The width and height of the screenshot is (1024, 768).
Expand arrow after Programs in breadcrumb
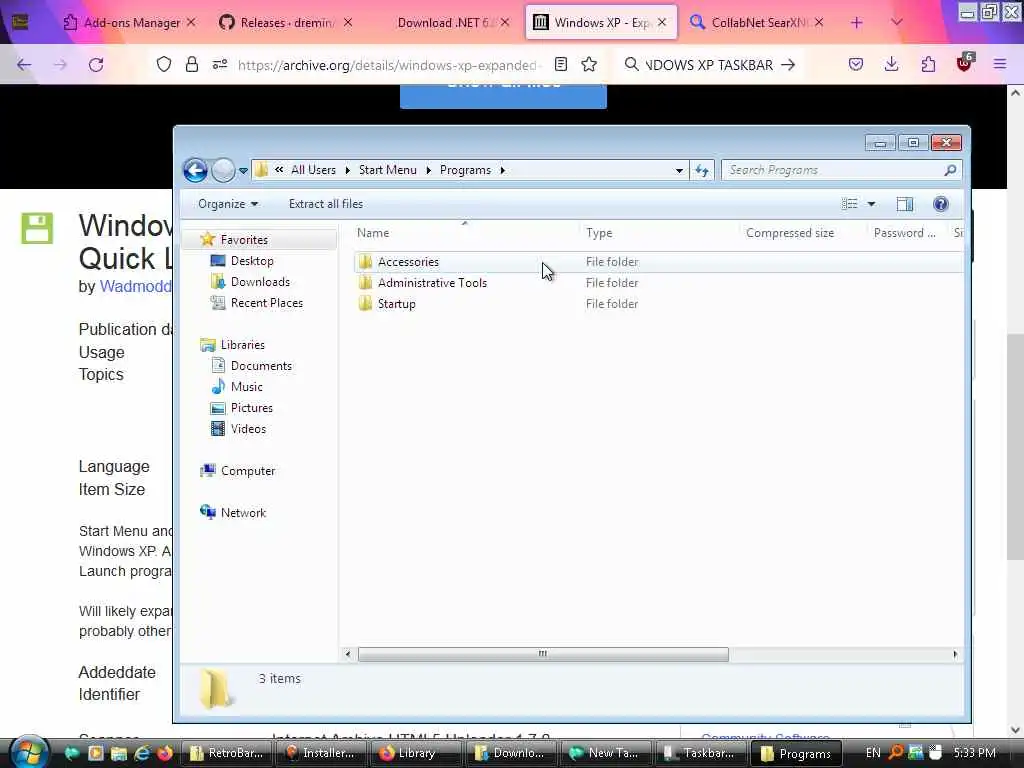pyautogui.click(x=502, y=170)
